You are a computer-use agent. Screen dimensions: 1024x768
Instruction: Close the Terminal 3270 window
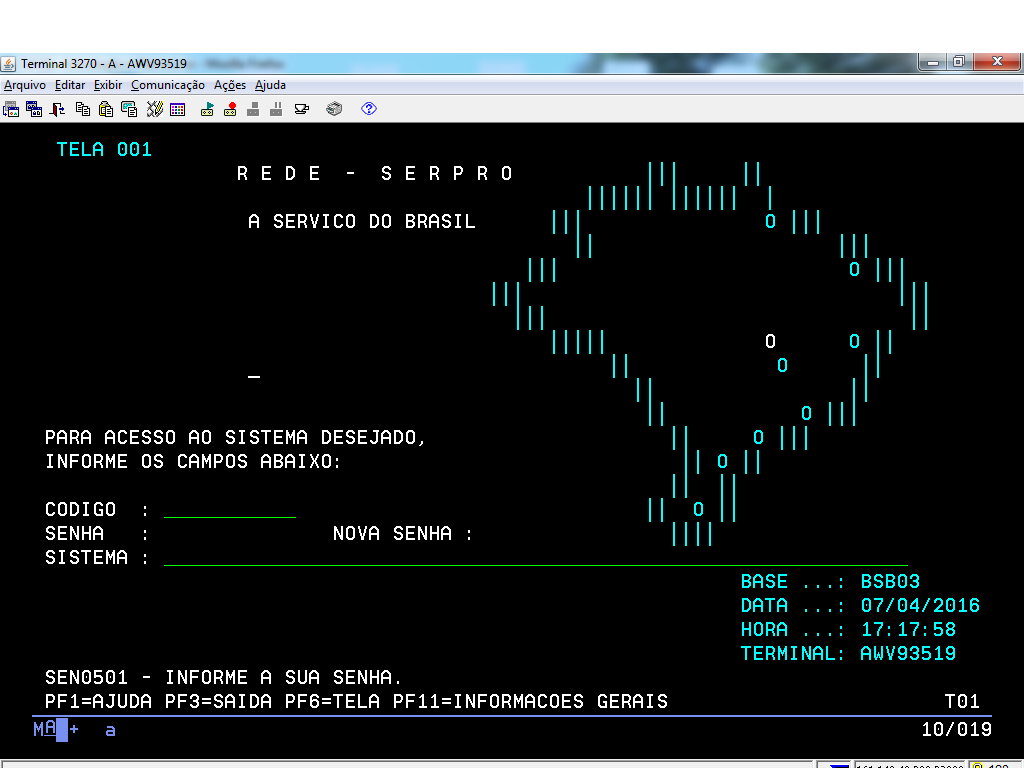[x=997, y=62]
